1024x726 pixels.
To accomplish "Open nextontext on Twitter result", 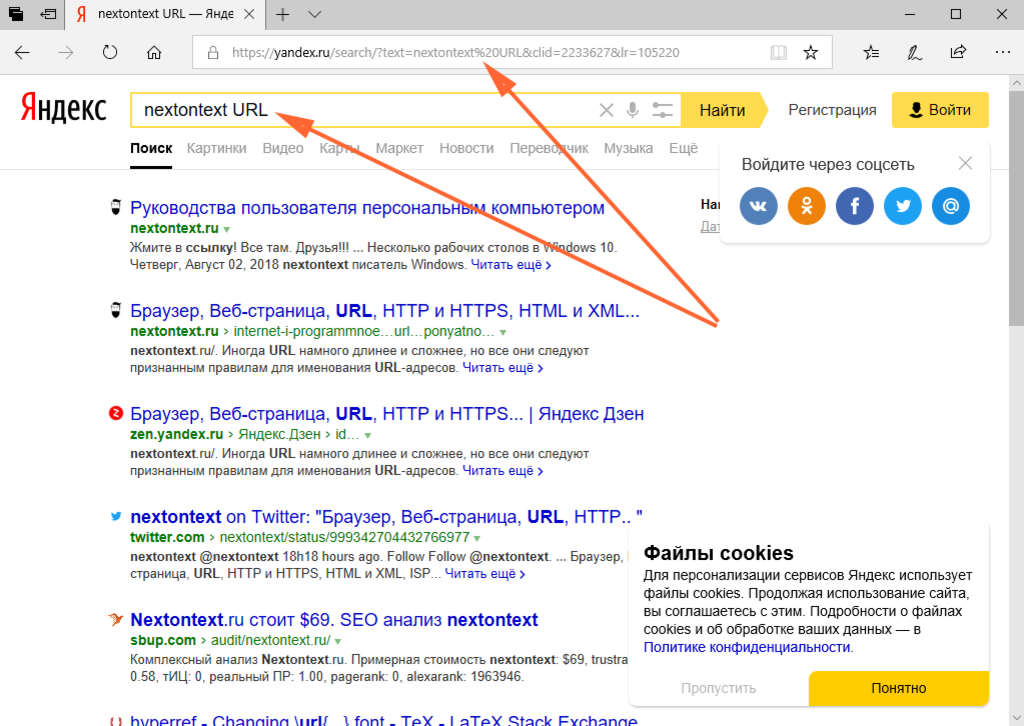I will click(386, 516).
